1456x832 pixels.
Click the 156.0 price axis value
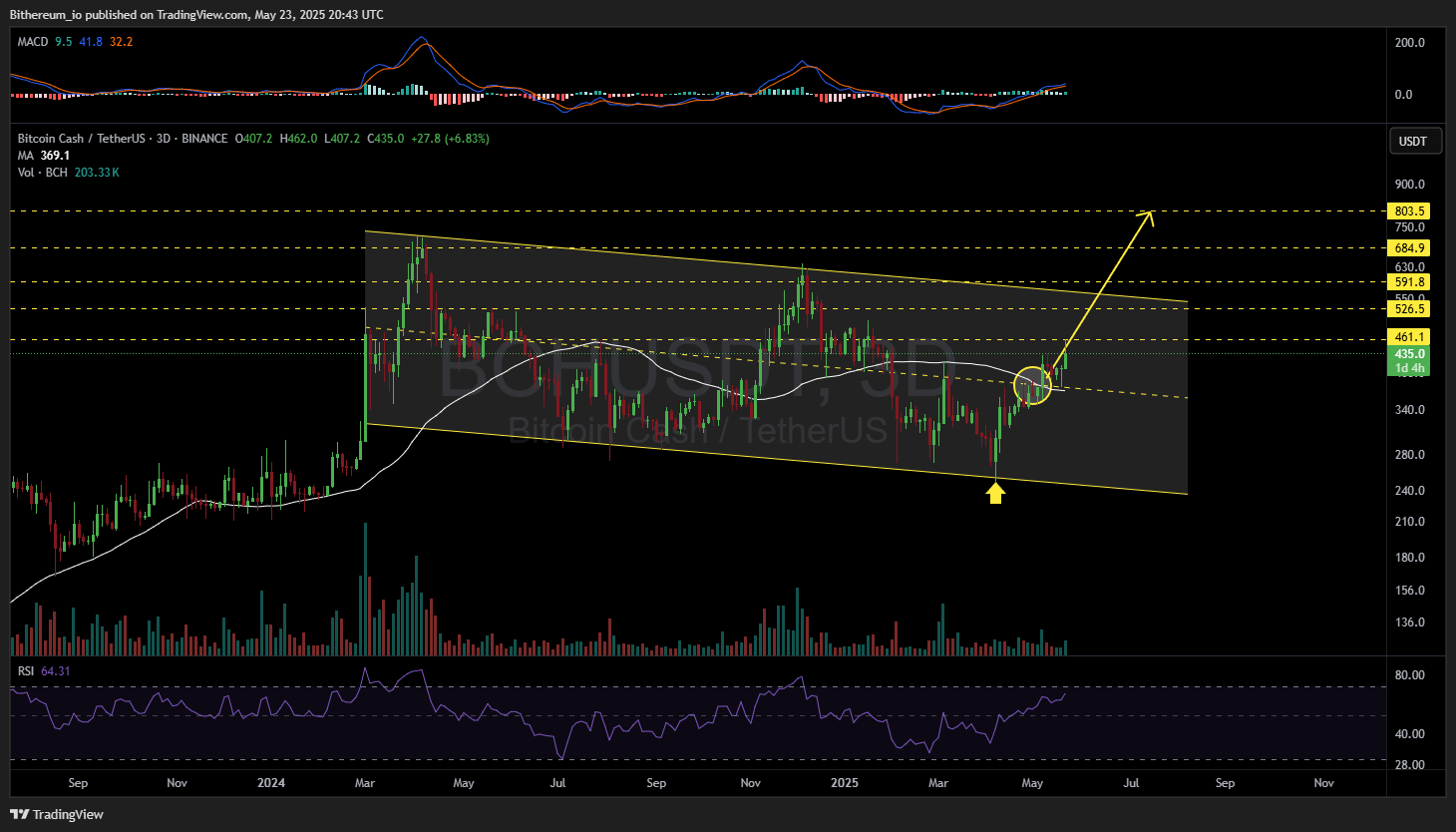(x=1409, y=591)
